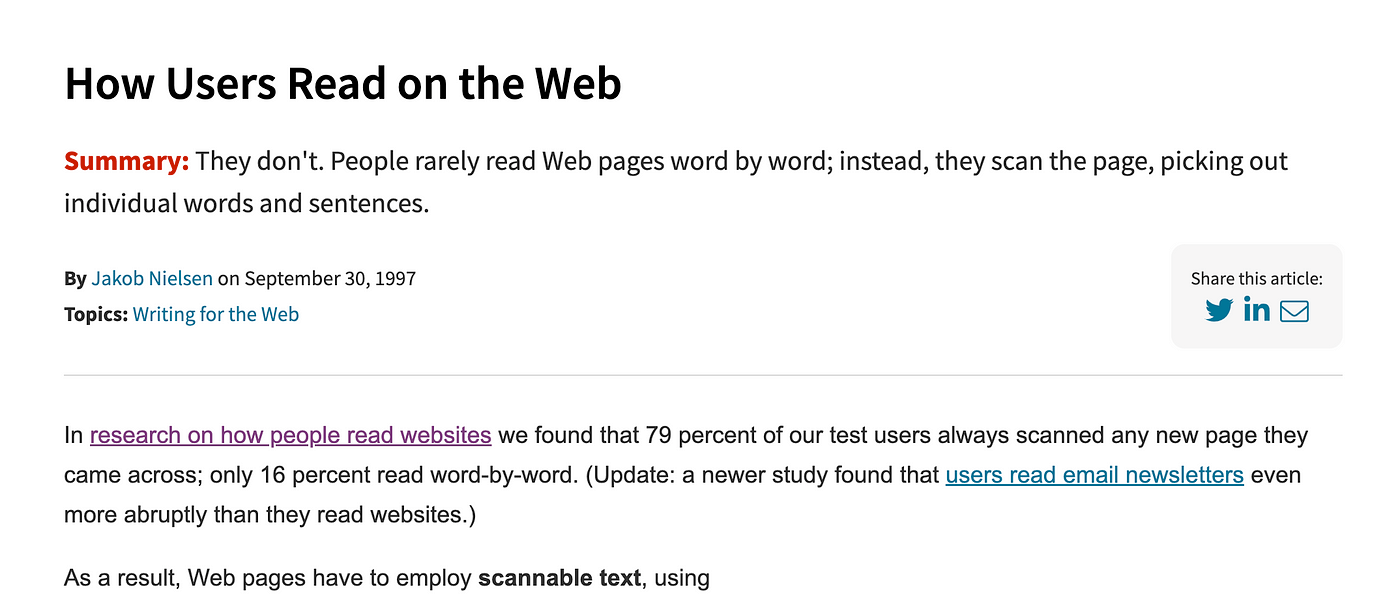
Task: Open the users read email newsletters link
Action: pos(1095,475)
